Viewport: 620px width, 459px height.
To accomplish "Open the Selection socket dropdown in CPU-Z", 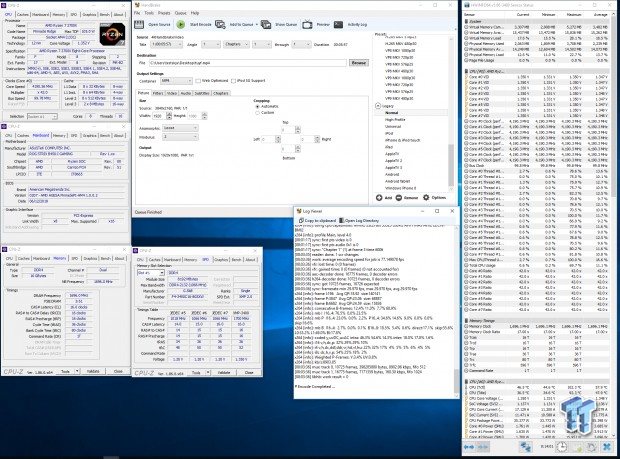I will pyautogui.click(x=42, y=117).
